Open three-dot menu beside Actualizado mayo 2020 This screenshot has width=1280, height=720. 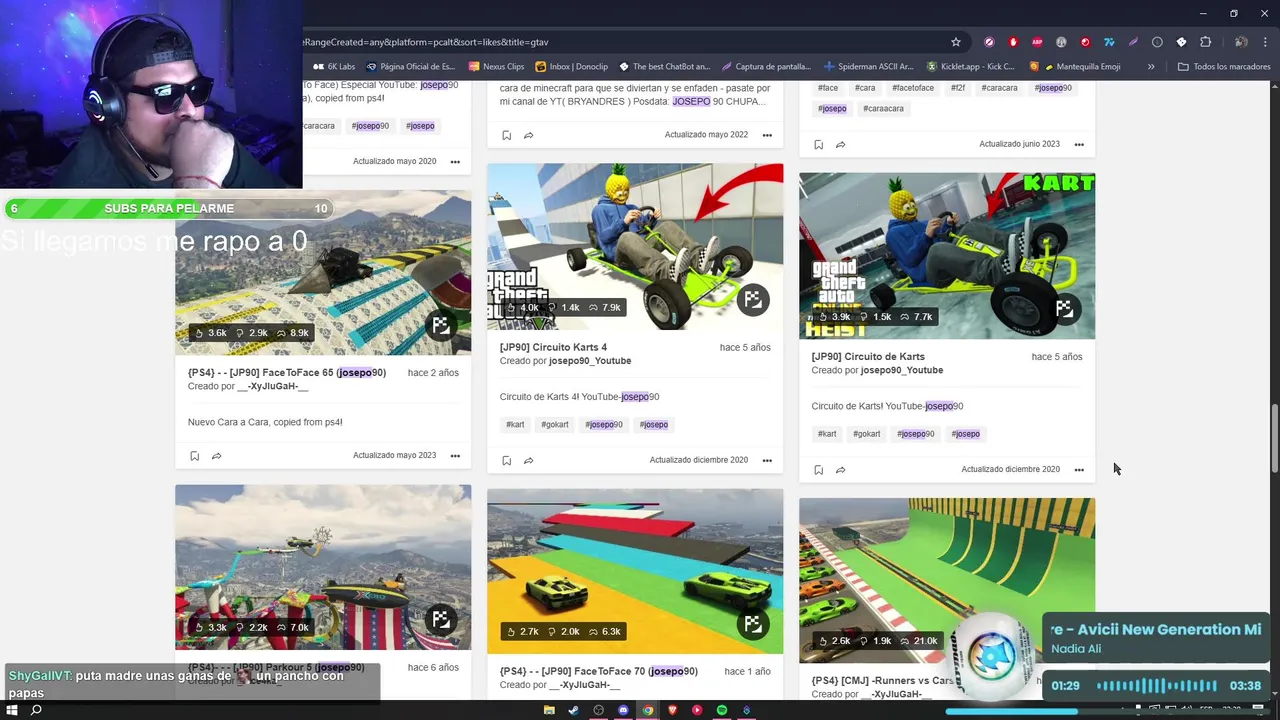tap(455, 161)
